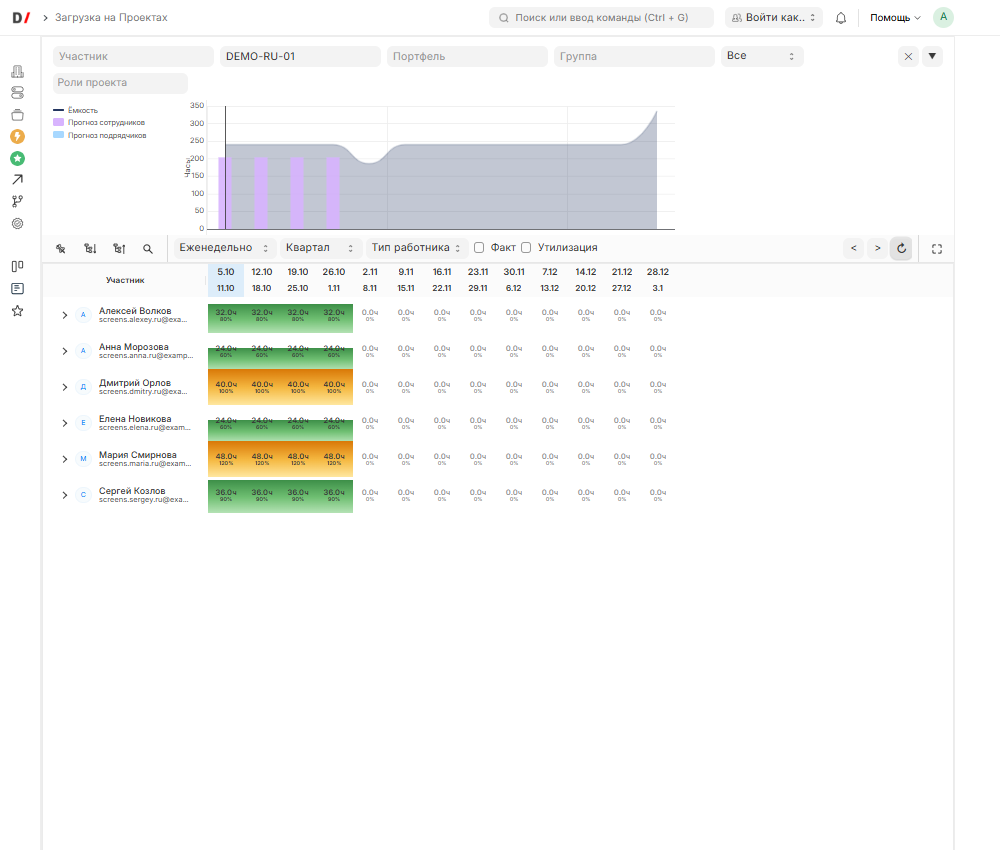Enable the Факт checkbox
The image size is (1000, 850).
[479, 247]
